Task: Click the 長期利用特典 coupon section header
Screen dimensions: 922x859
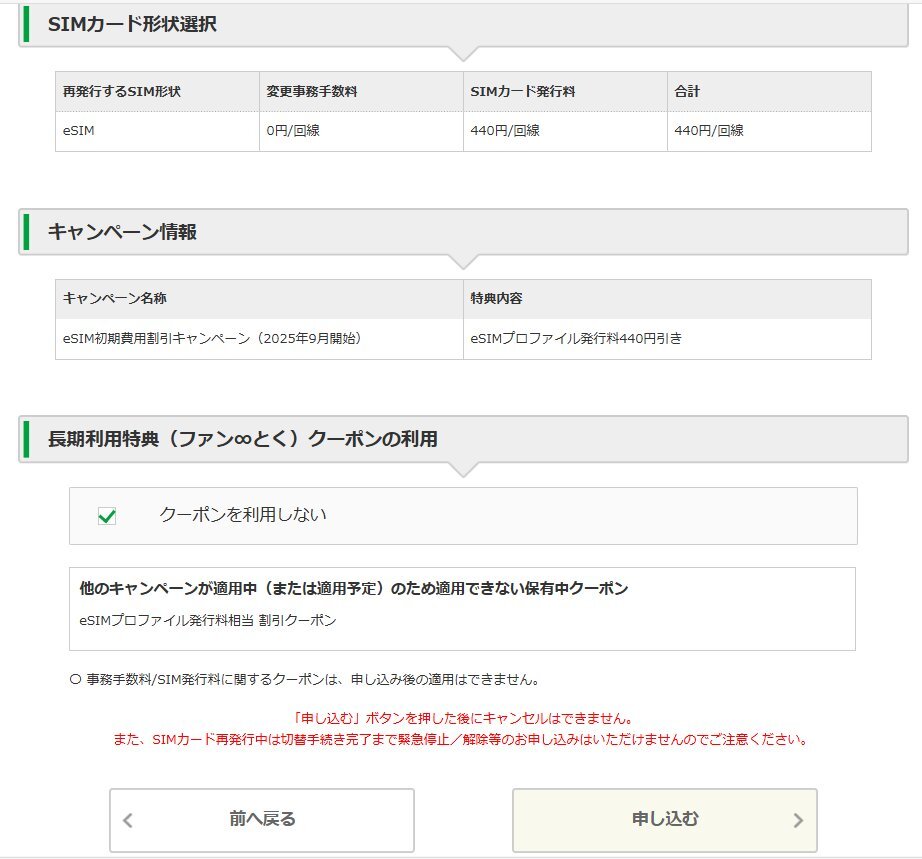Action: click(x=242, y=439)
